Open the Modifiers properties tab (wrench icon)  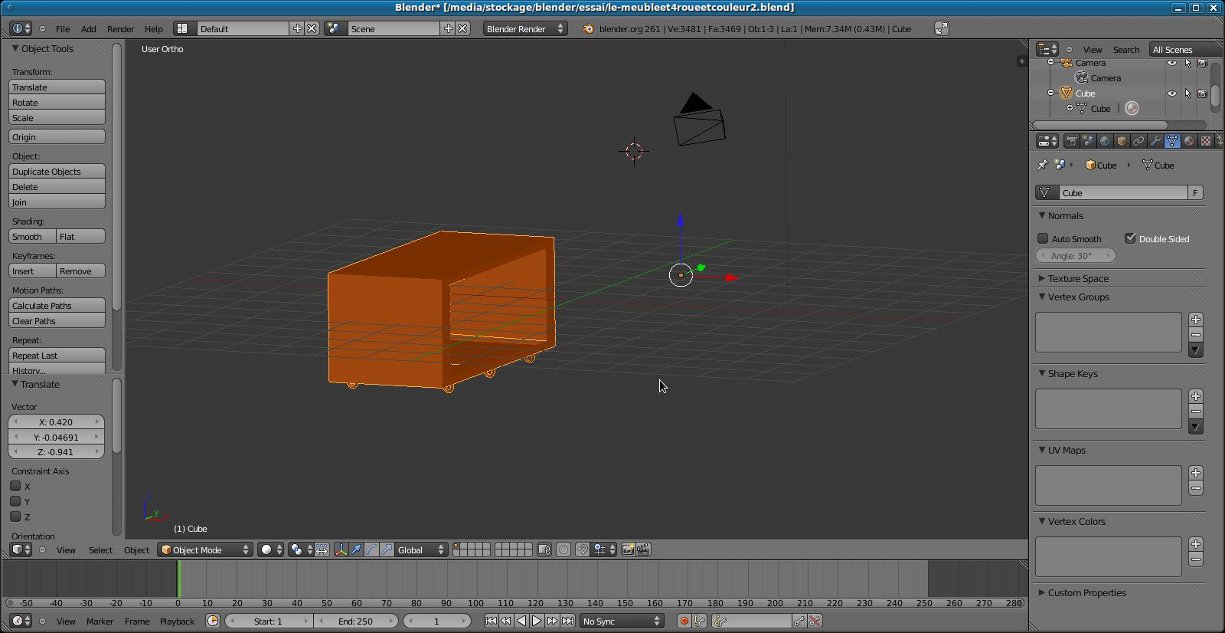(1155, 141)
